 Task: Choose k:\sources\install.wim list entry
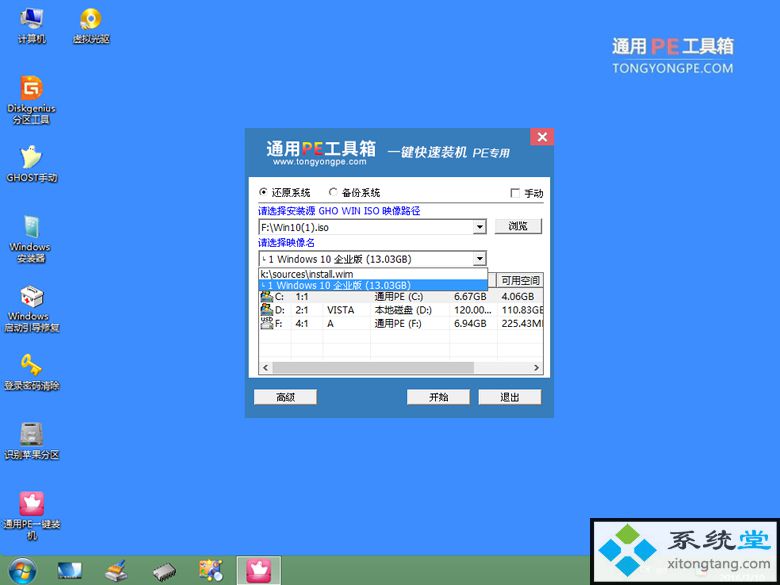tap(373, 274)
